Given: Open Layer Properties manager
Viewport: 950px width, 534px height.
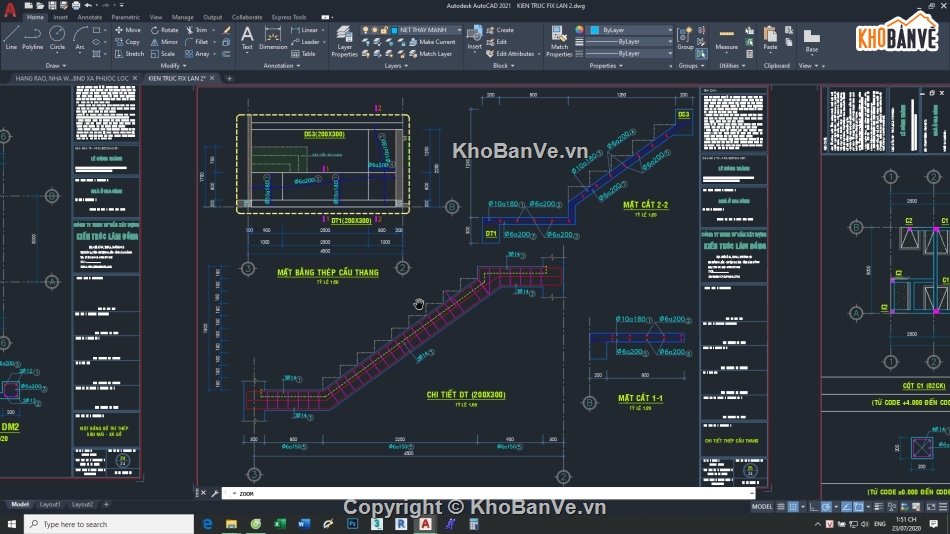Looking at the screenshot, I should [x=344, y=42].
